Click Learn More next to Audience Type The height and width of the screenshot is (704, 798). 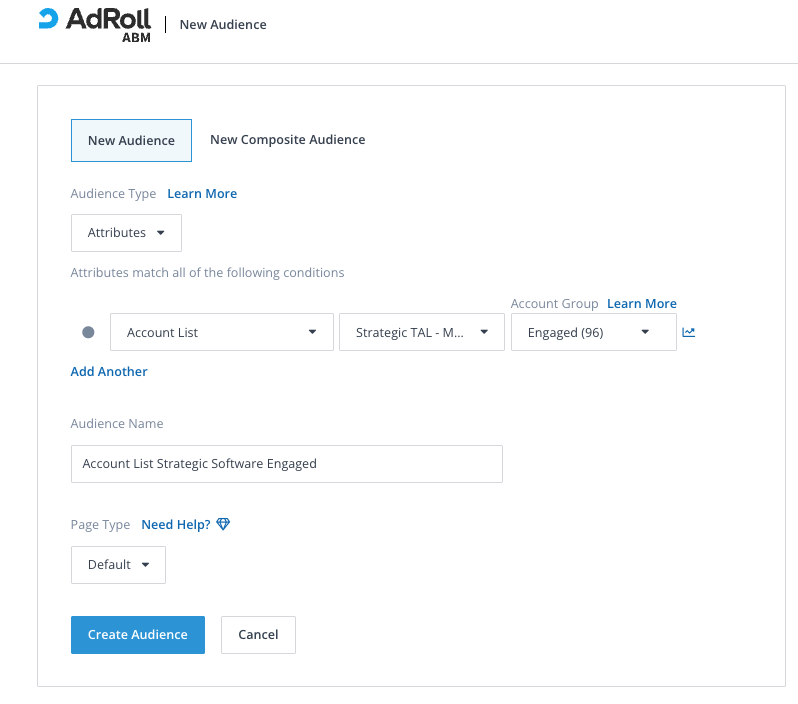tap(202, 194)
